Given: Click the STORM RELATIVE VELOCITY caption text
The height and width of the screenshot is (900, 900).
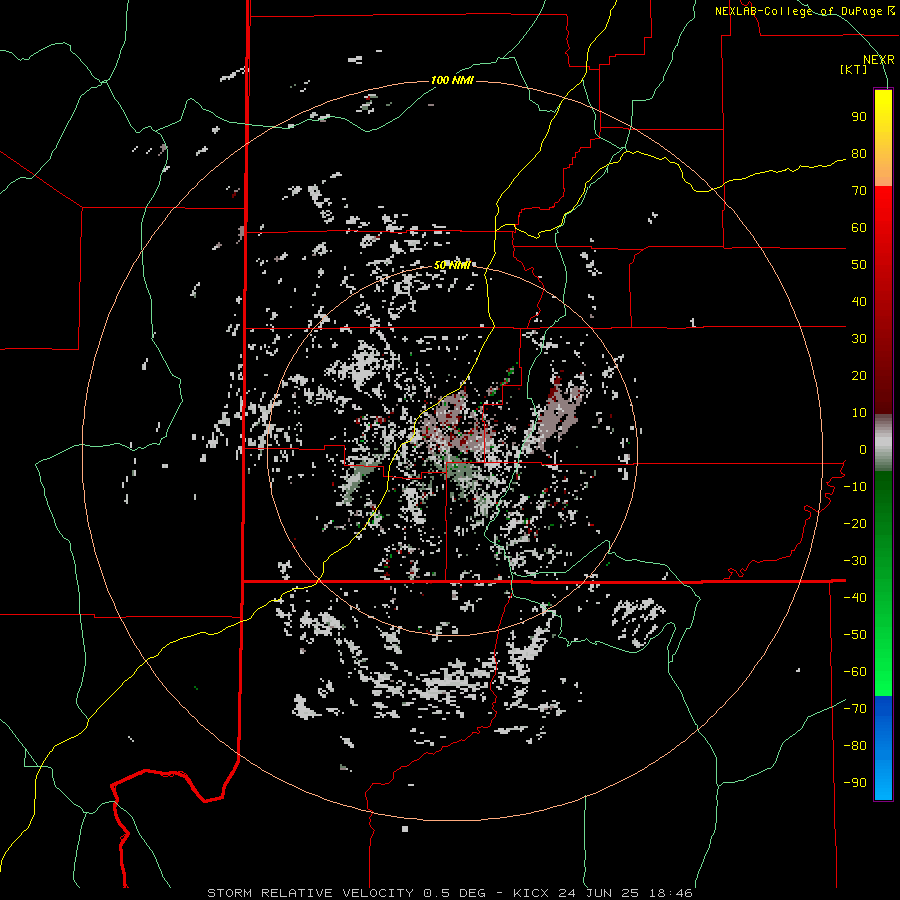Looking at the screenshot, I should click(309, 893).
